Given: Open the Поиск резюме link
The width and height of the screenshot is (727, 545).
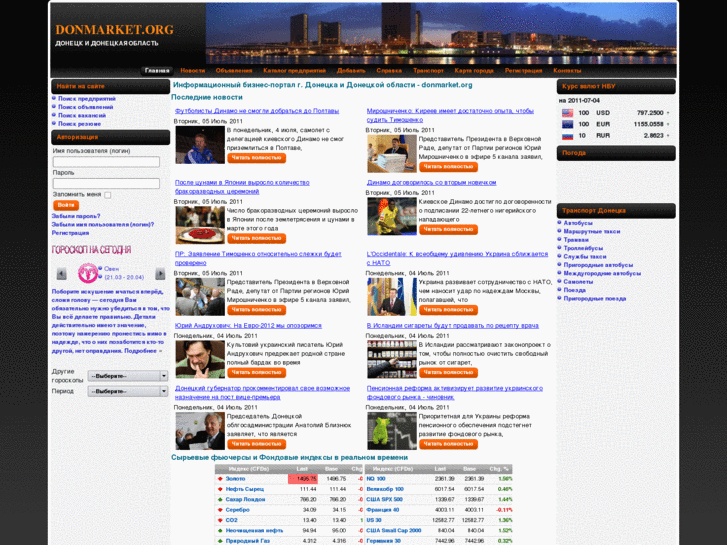Looking at the screenshot, I should [79, 124].
